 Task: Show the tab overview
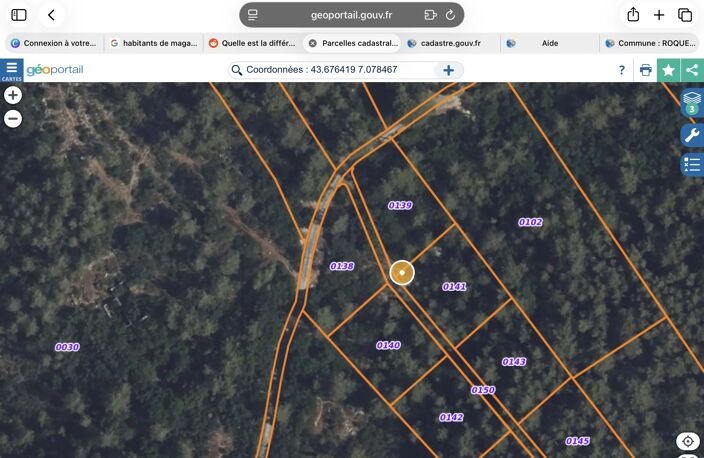(x=685, y=15)
